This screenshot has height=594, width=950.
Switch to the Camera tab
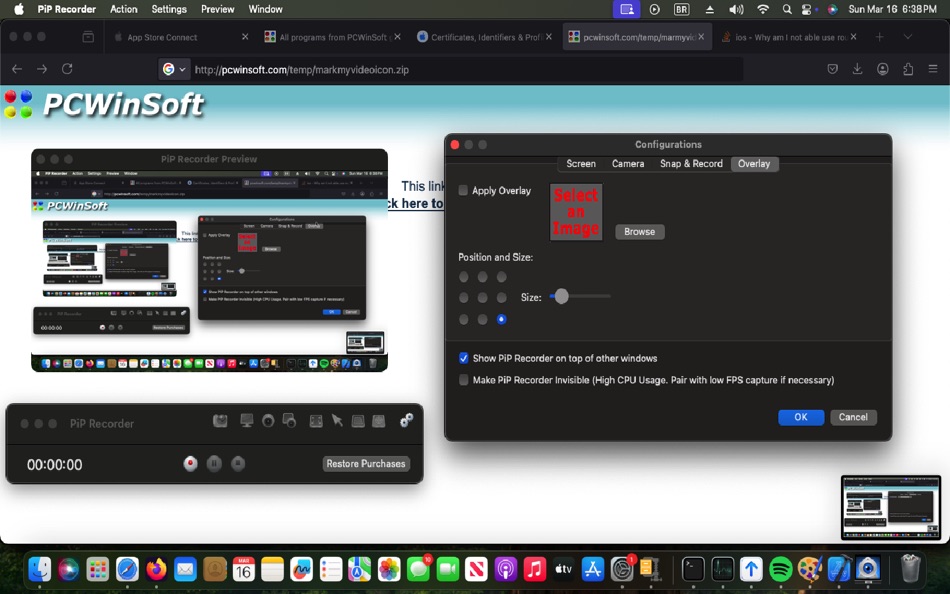pyautogui.click(x=628, y=164)
